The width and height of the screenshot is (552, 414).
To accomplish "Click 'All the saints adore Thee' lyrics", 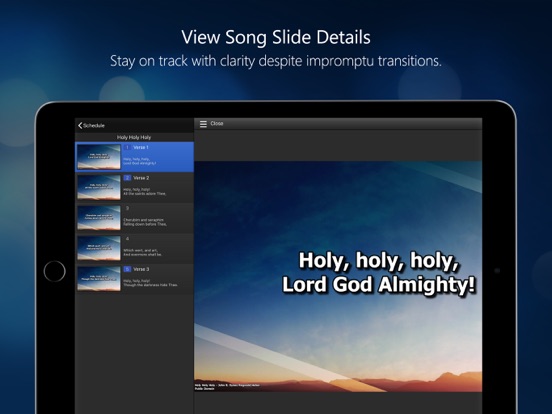I will (144, 194).
